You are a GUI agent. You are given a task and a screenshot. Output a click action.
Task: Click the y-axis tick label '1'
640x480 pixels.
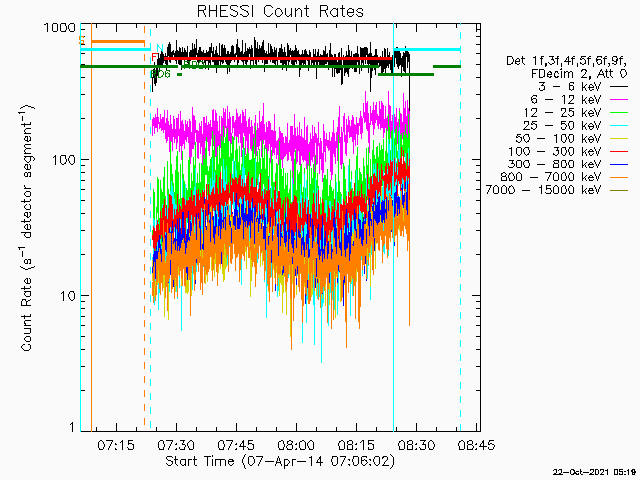pos(72,427)
